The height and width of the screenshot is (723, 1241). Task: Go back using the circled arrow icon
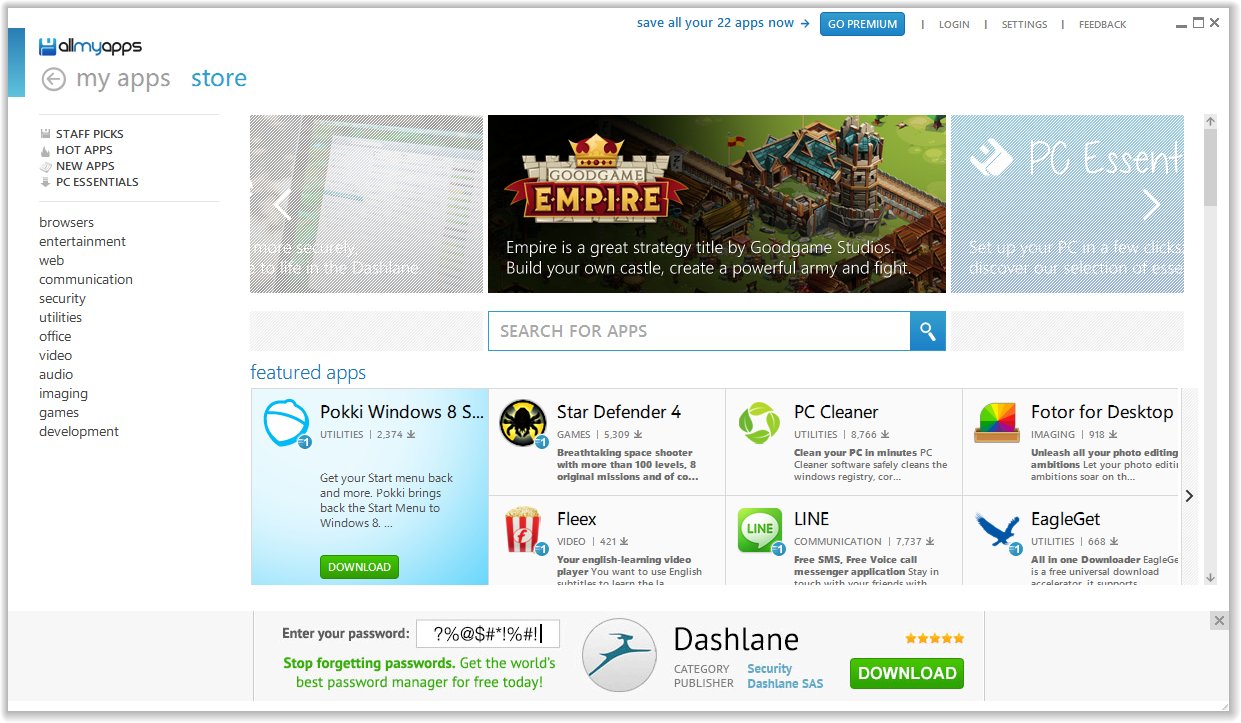53,79
